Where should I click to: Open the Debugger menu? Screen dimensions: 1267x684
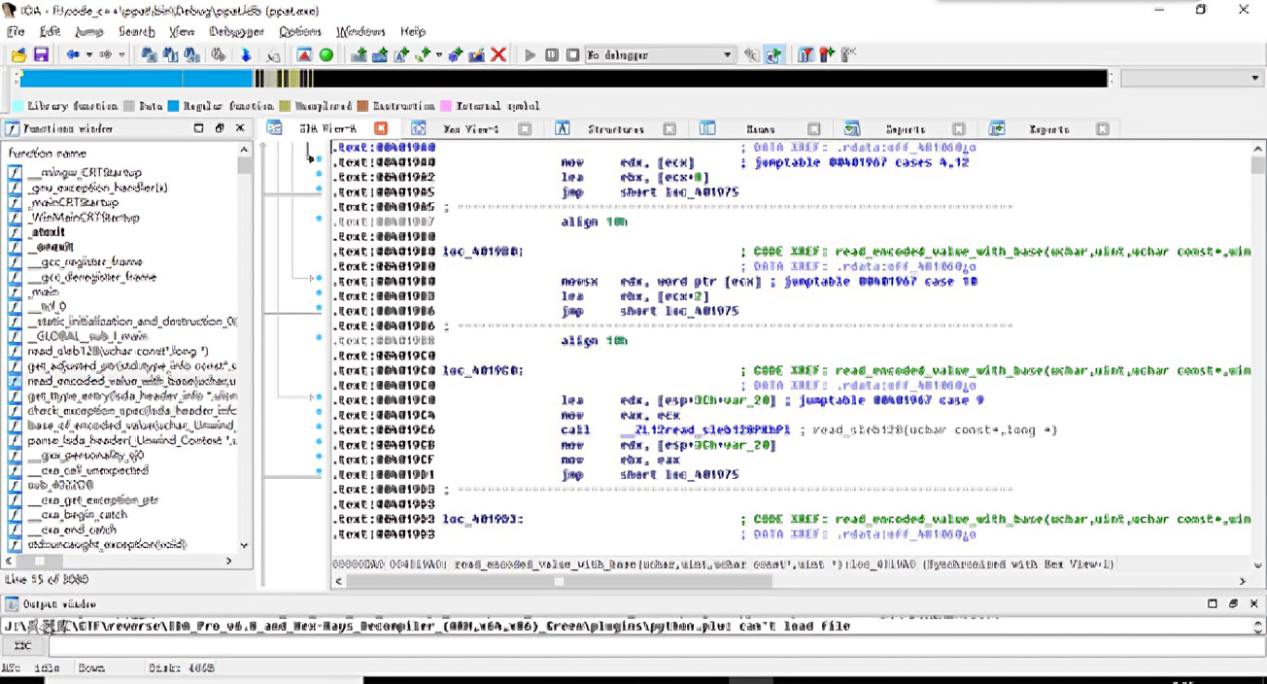(236, 32)
